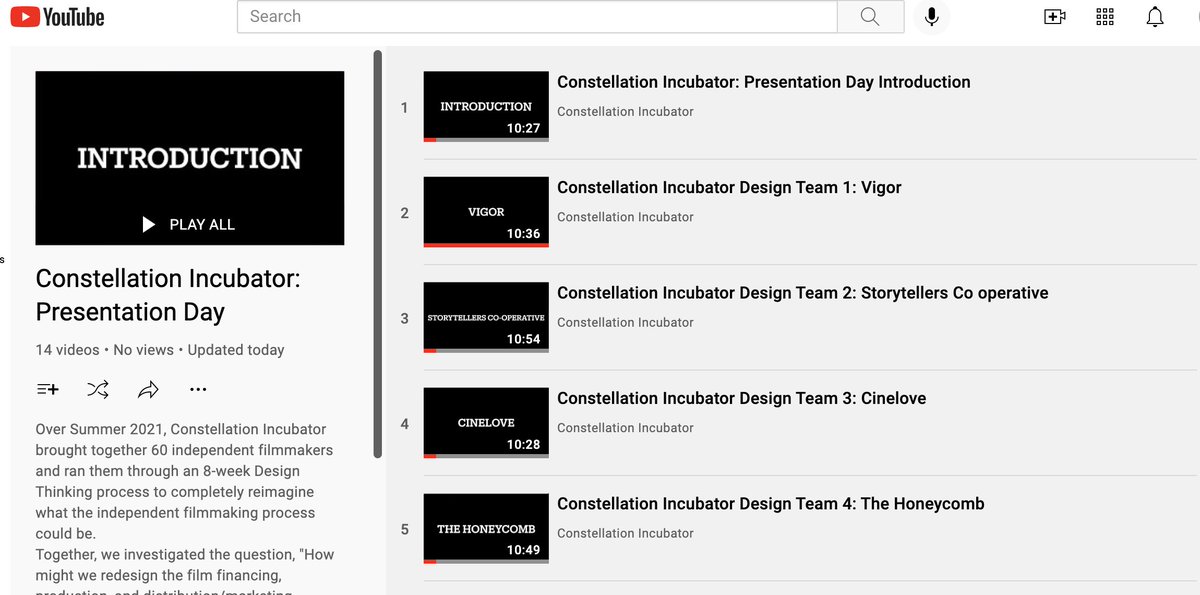Click '14 videos • No views • Updated today'
Viewport: 1200px width, 595px height.
point(160,350)
